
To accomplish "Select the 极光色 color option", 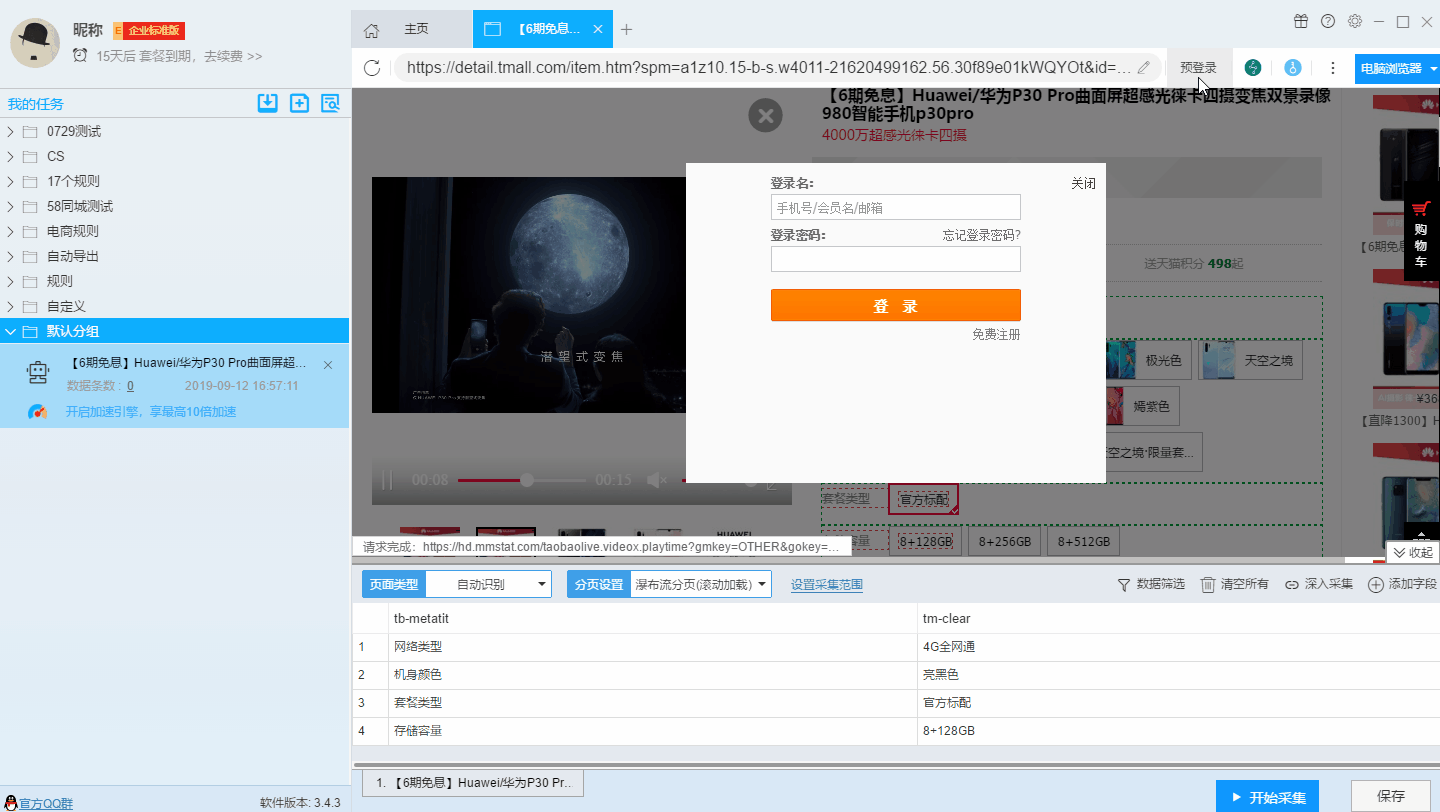I will tap(1149, 360).
